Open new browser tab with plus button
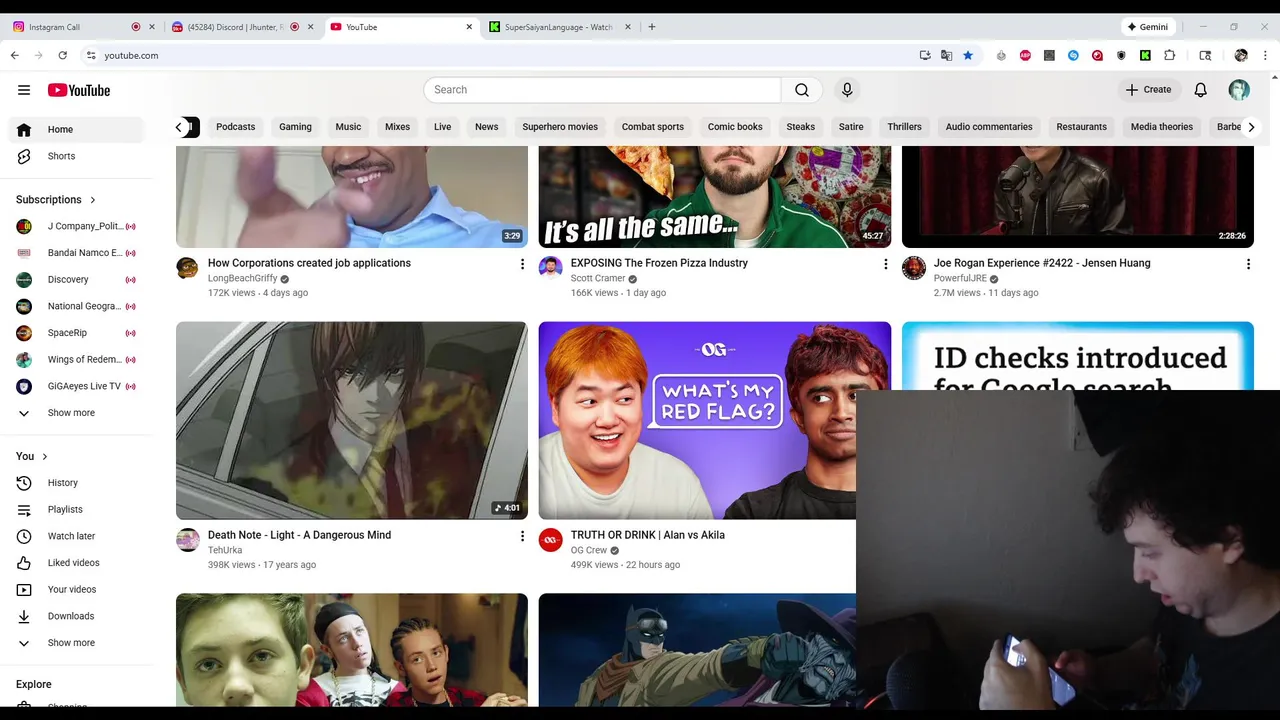 (652, 27)
